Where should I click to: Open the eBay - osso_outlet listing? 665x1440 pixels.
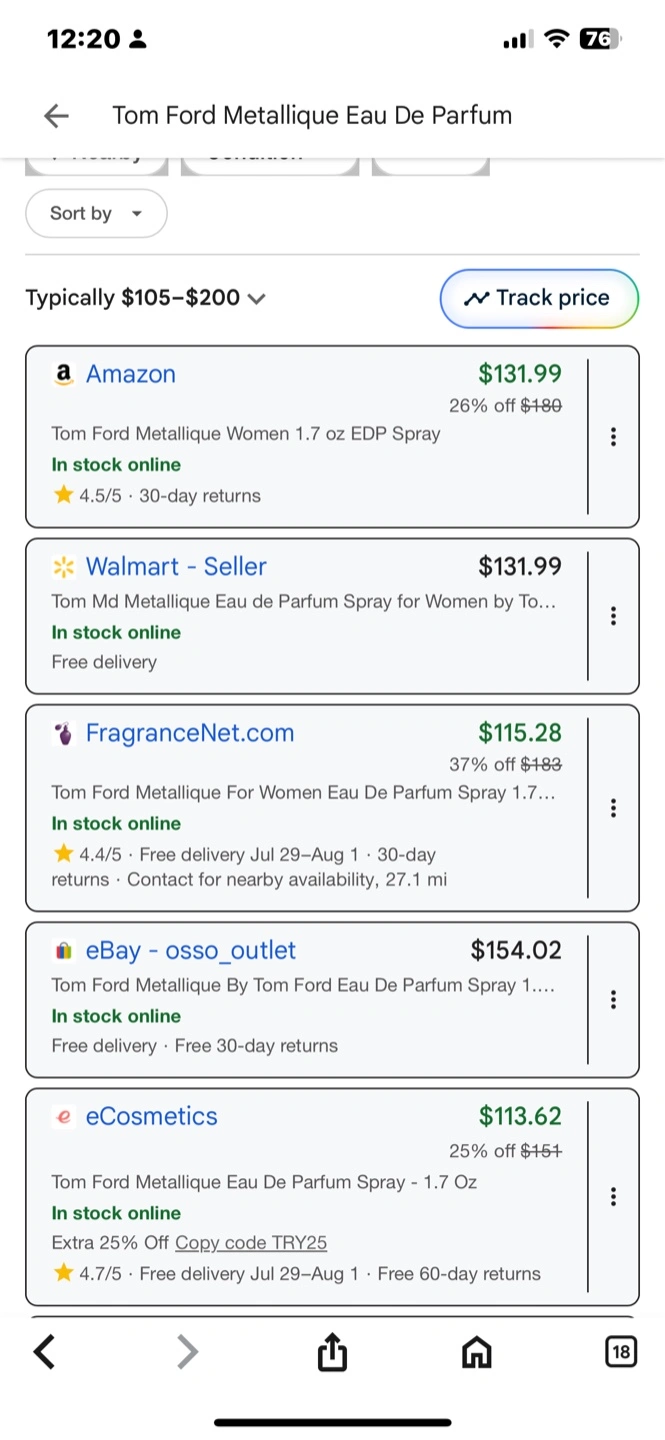click(191, 950)
